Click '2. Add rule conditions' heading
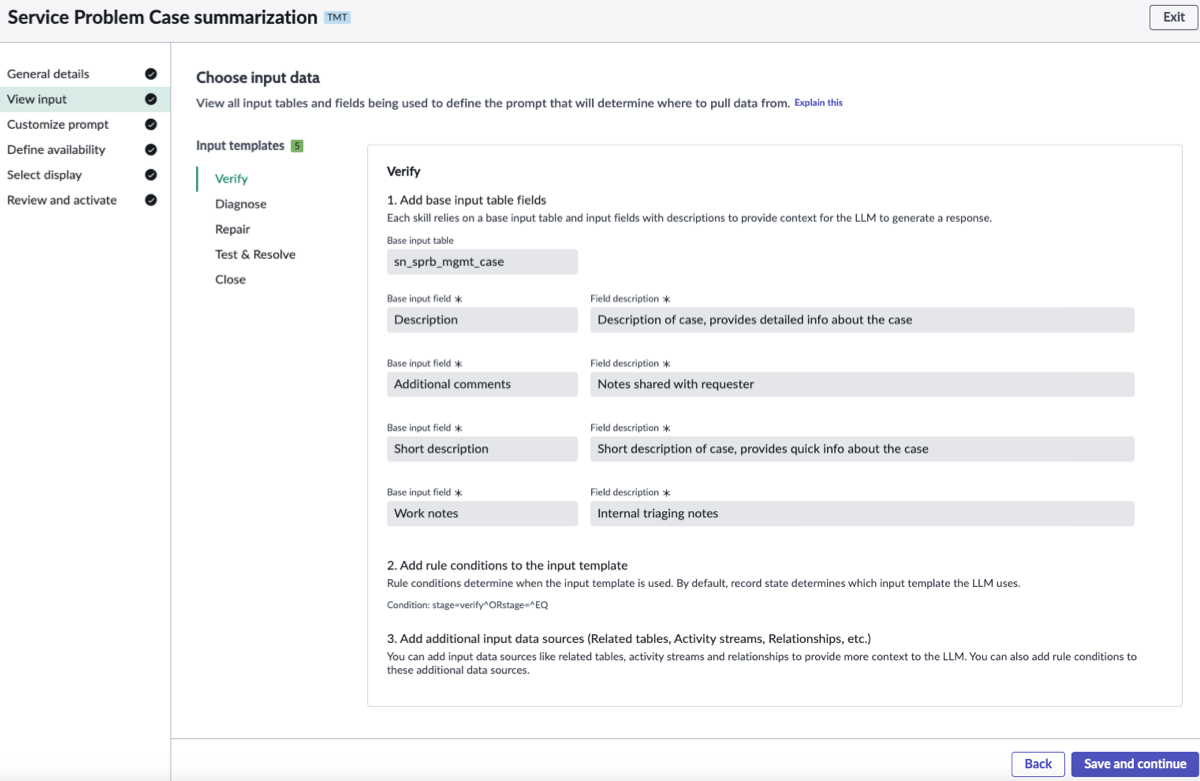 [x=507, y=566]
